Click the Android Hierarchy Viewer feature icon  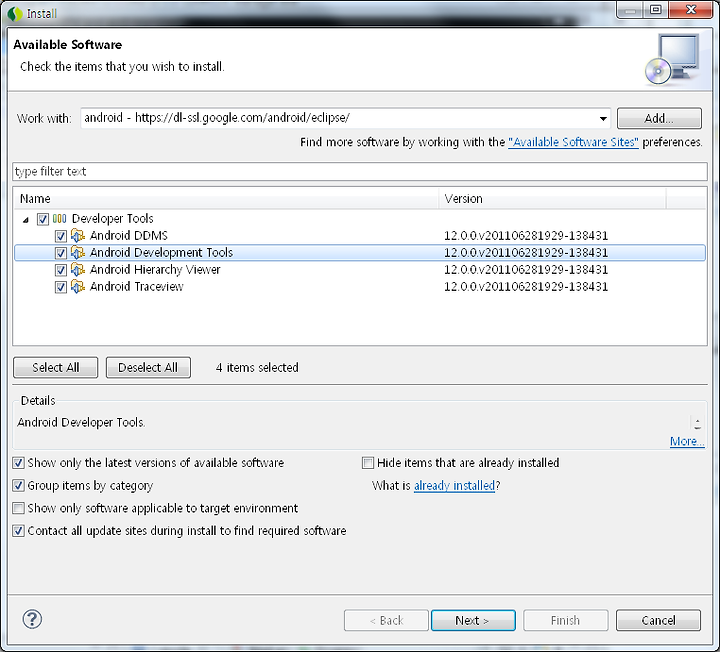[78, 270]
